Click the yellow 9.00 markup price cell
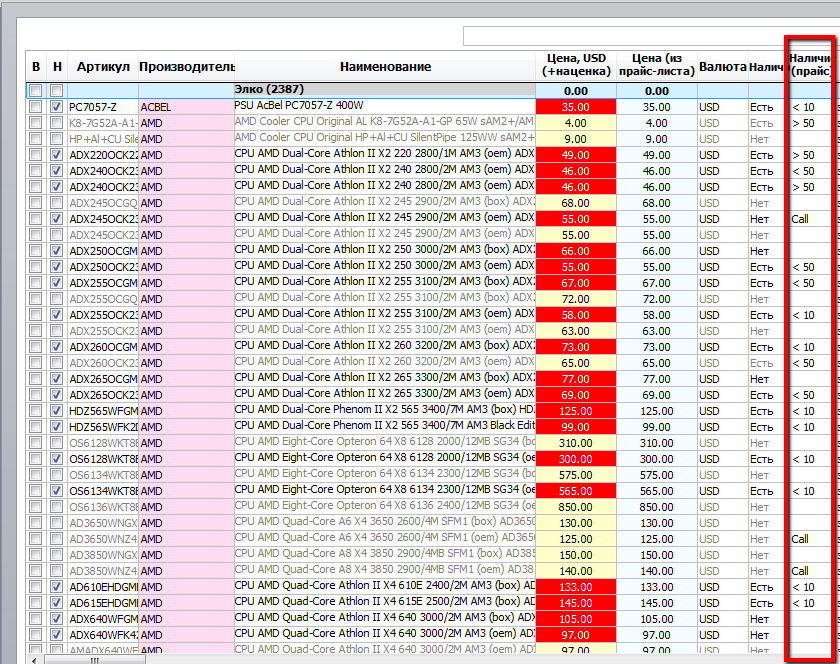Viewport: 840px width, 664px height. tap(576, 139)
